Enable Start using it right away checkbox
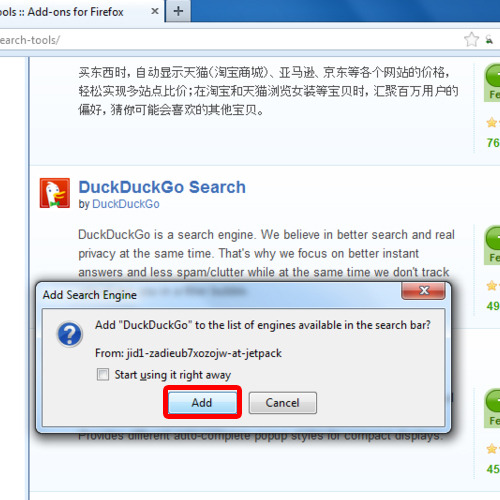Viewport: 500px width, 500px height. point(103,374)
